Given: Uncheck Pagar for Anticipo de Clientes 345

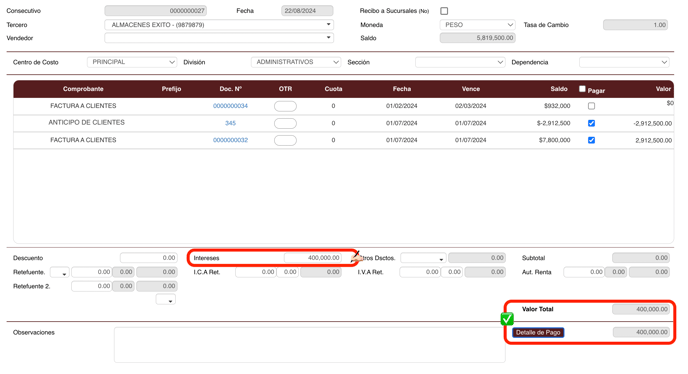Looking at the screenshot, I should tap(591, 123).
